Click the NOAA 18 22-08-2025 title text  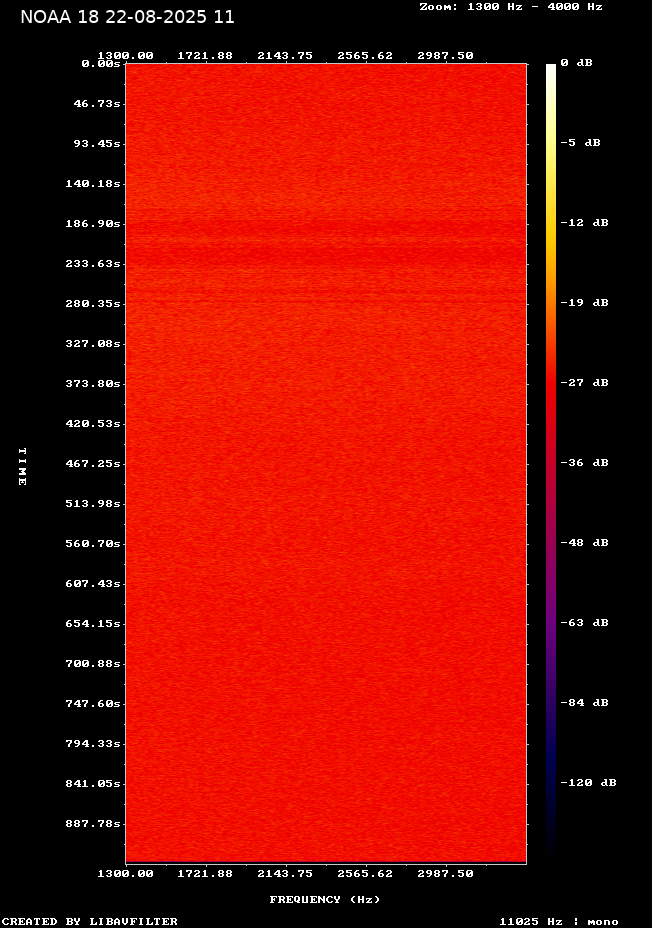[127, 17]
